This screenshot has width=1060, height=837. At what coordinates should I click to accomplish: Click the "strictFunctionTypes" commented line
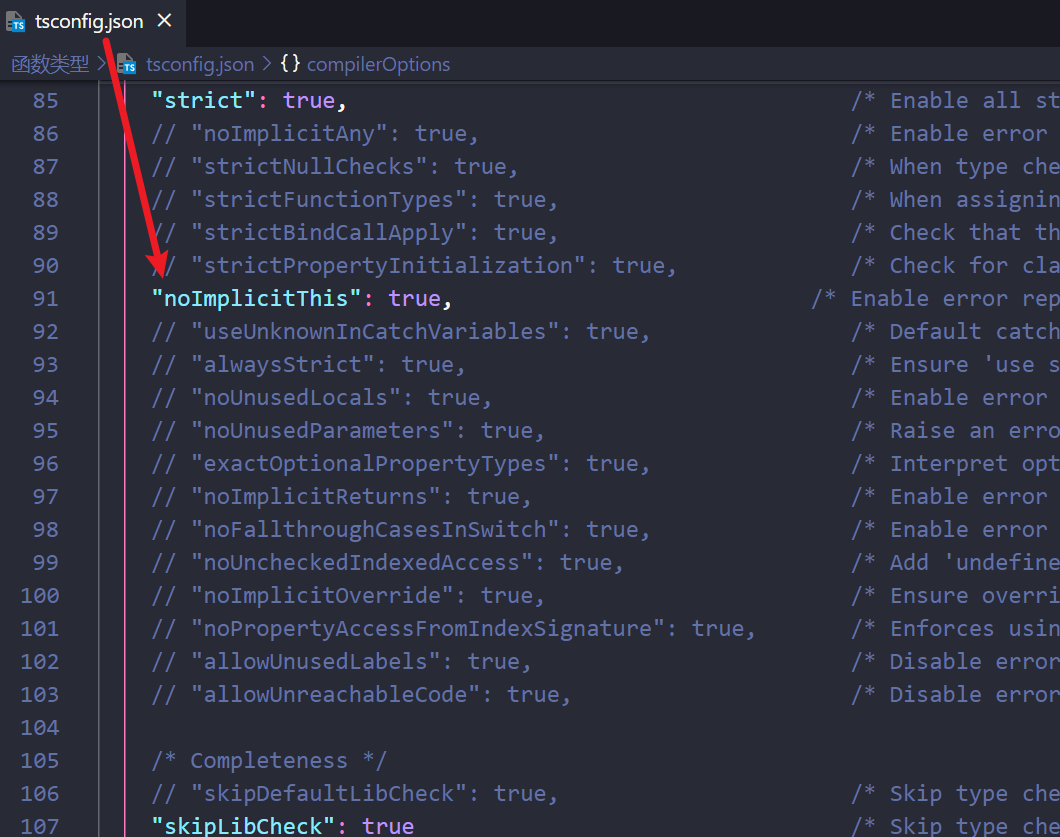[354, 200]
